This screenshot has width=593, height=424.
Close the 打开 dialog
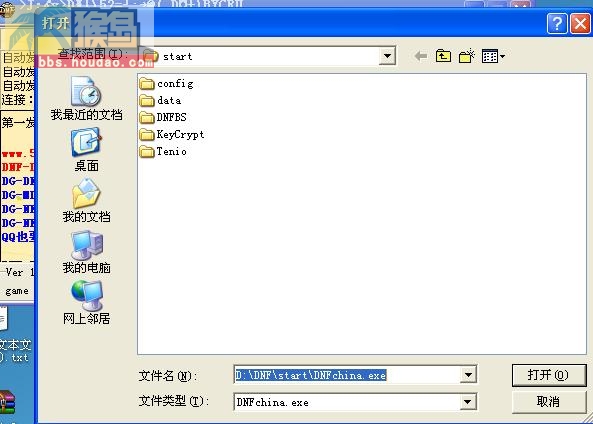[581, 24]
